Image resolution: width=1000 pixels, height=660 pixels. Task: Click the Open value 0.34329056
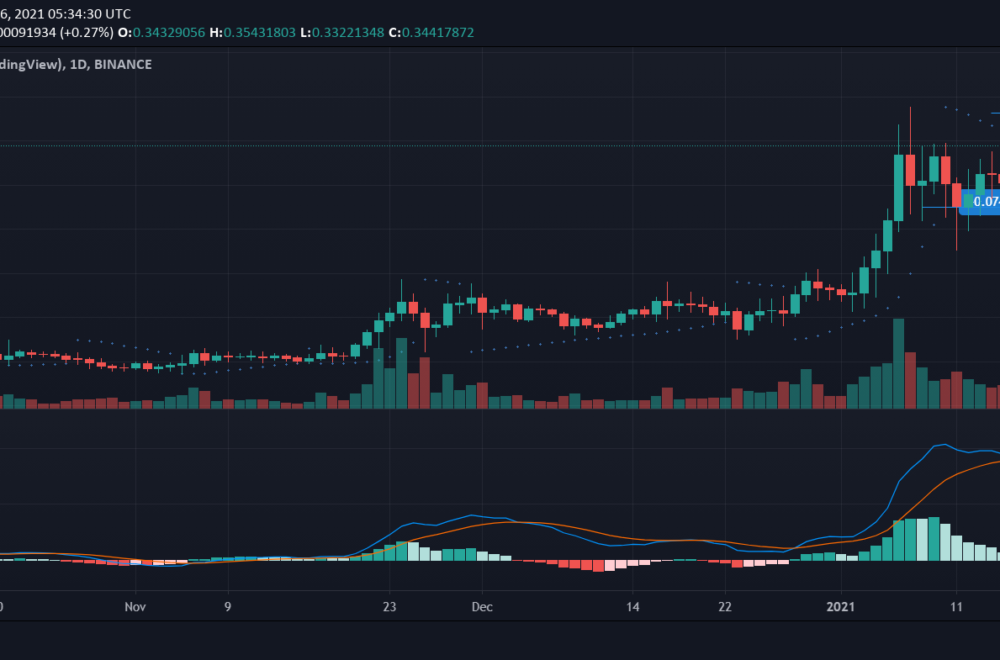169,33
